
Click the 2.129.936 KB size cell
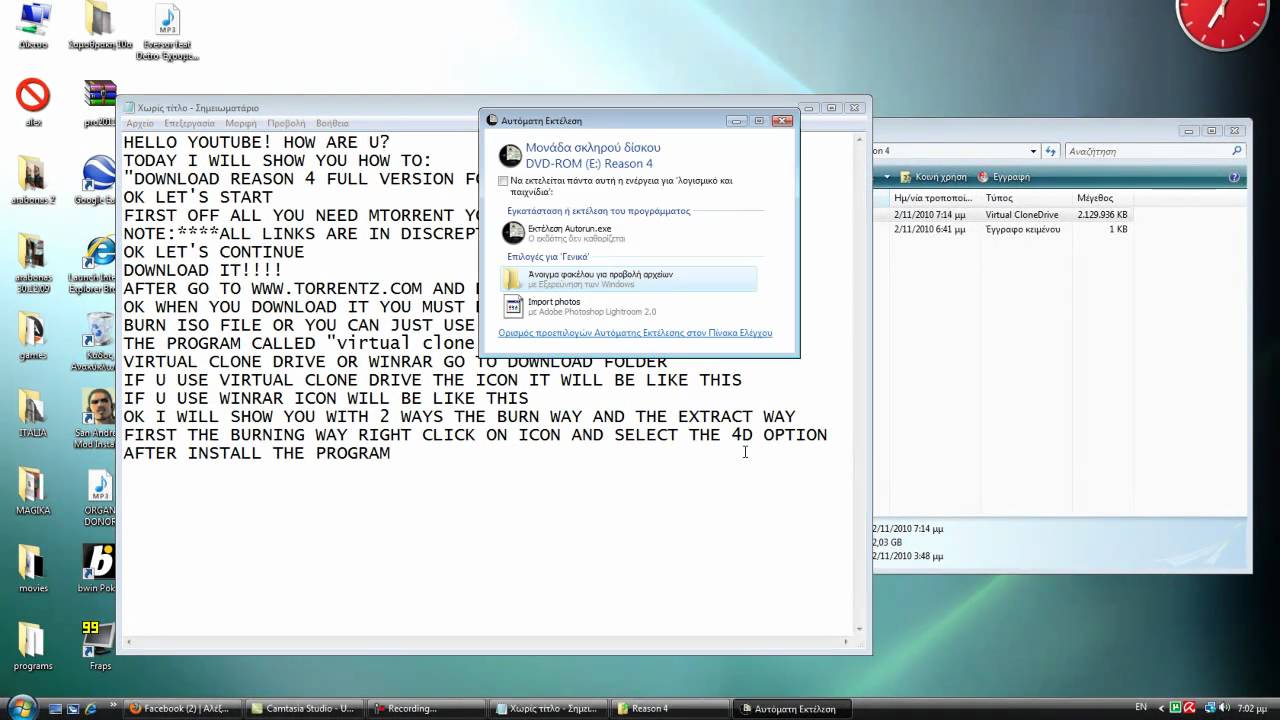pos(1102,215)
